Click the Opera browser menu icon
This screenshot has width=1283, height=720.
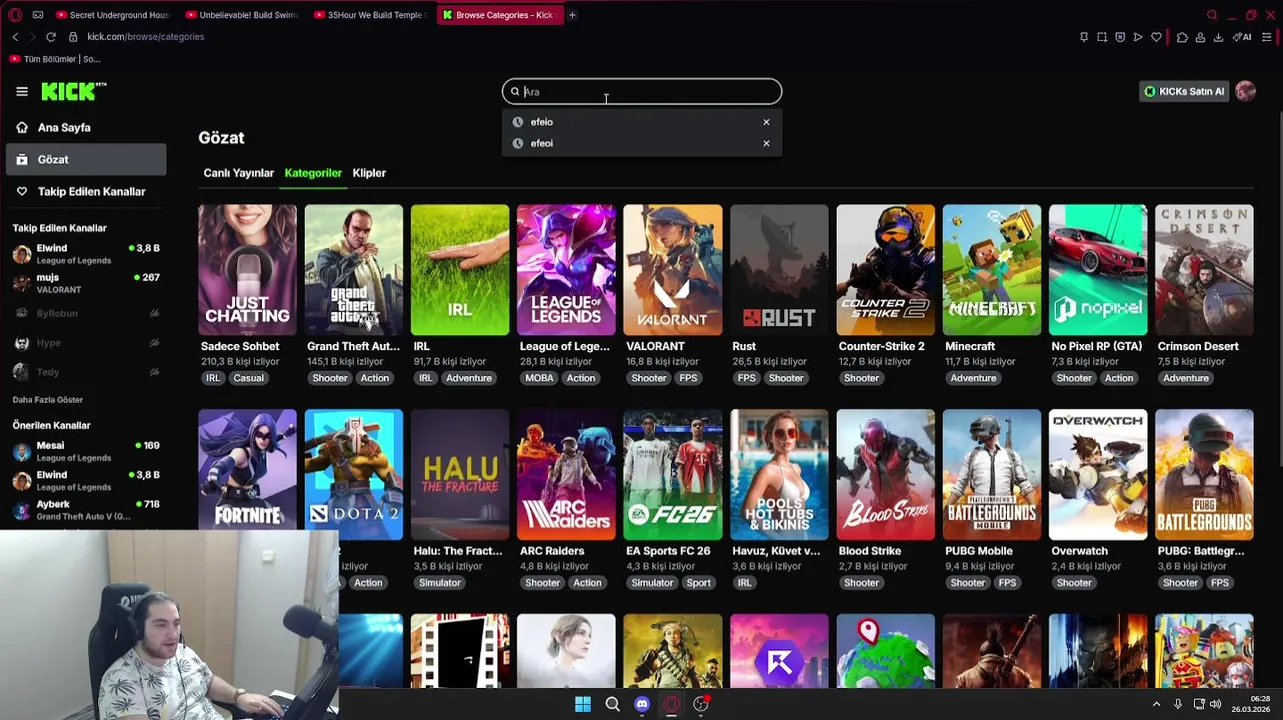tap(15, 15)
